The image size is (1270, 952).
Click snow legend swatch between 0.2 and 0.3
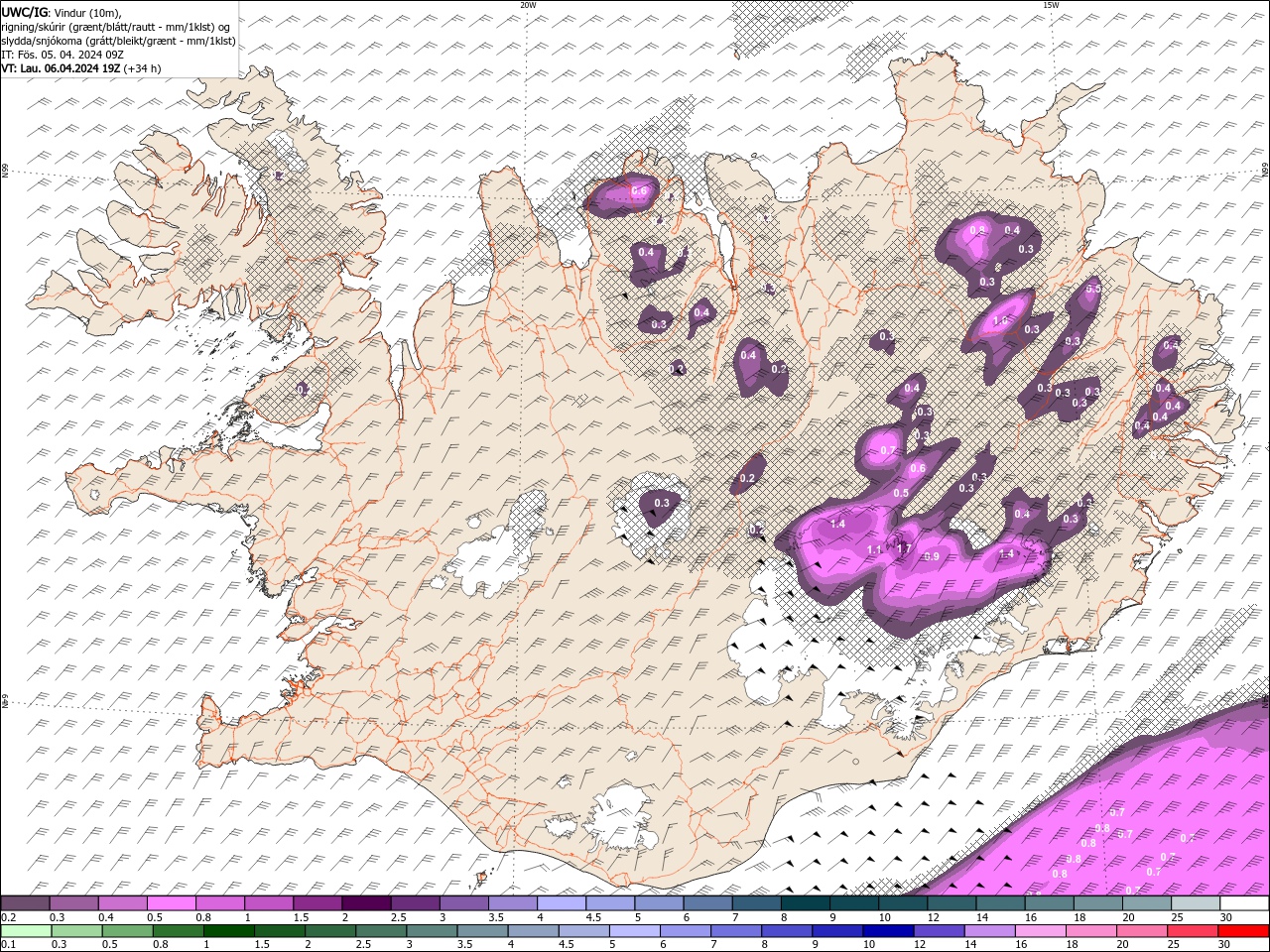(26, 903)
